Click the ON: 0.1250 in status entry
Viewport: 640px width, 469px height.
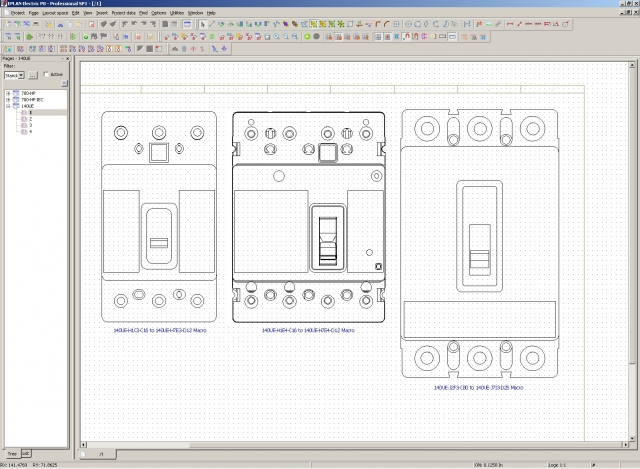click(489, 465)
